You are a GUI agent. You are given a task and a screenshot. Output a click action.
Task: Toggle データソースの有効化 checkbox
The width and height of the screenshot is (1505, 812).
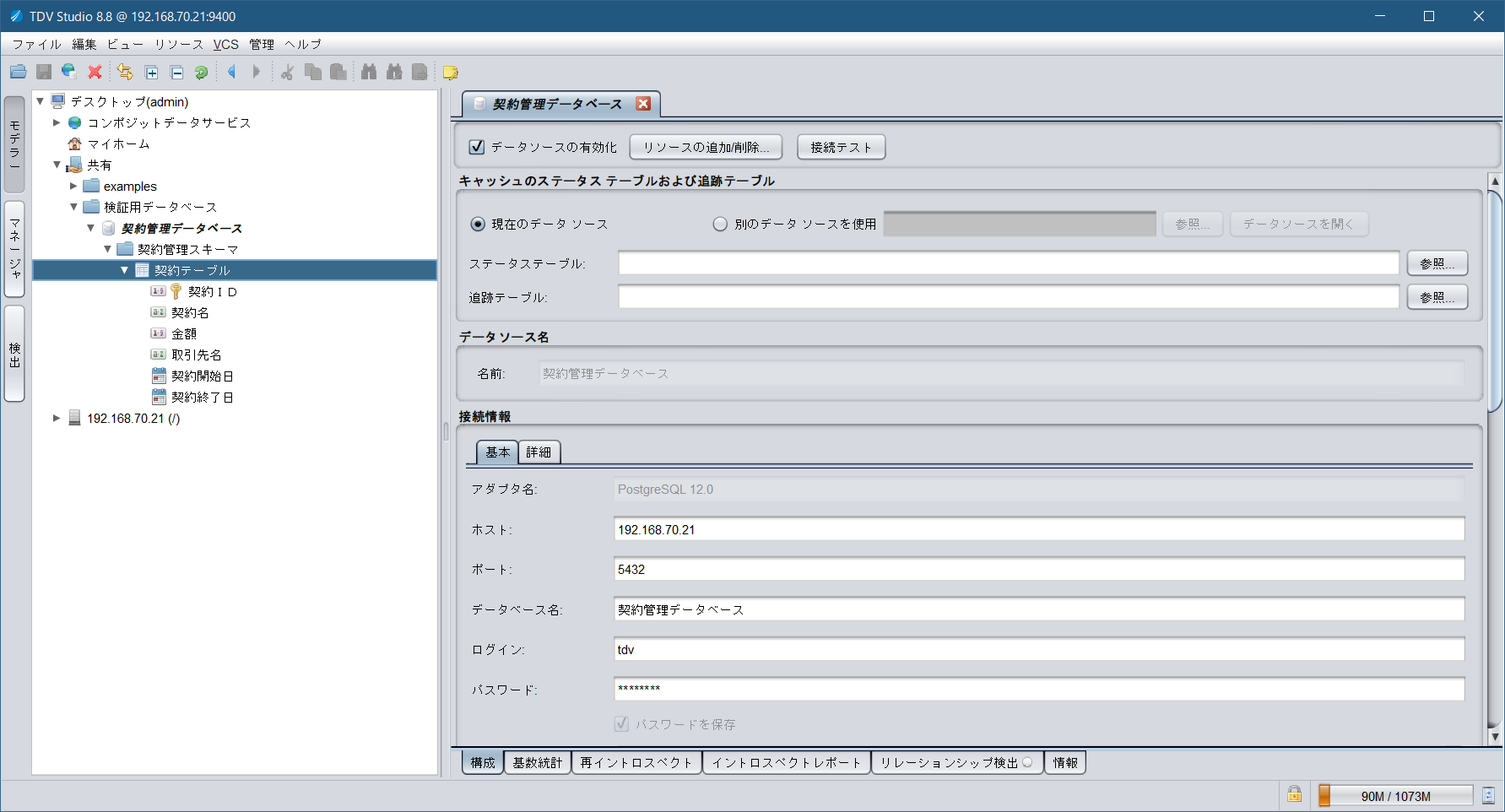coord(477,147)
